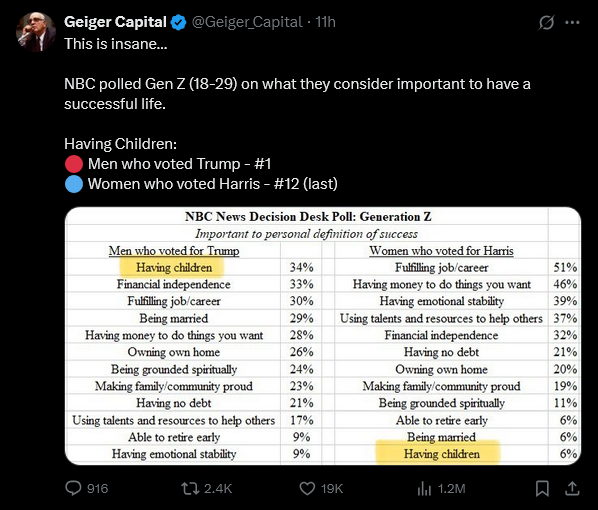
Task: View analytics via 1.2M views icon
Action: click(x=424, y=488)
